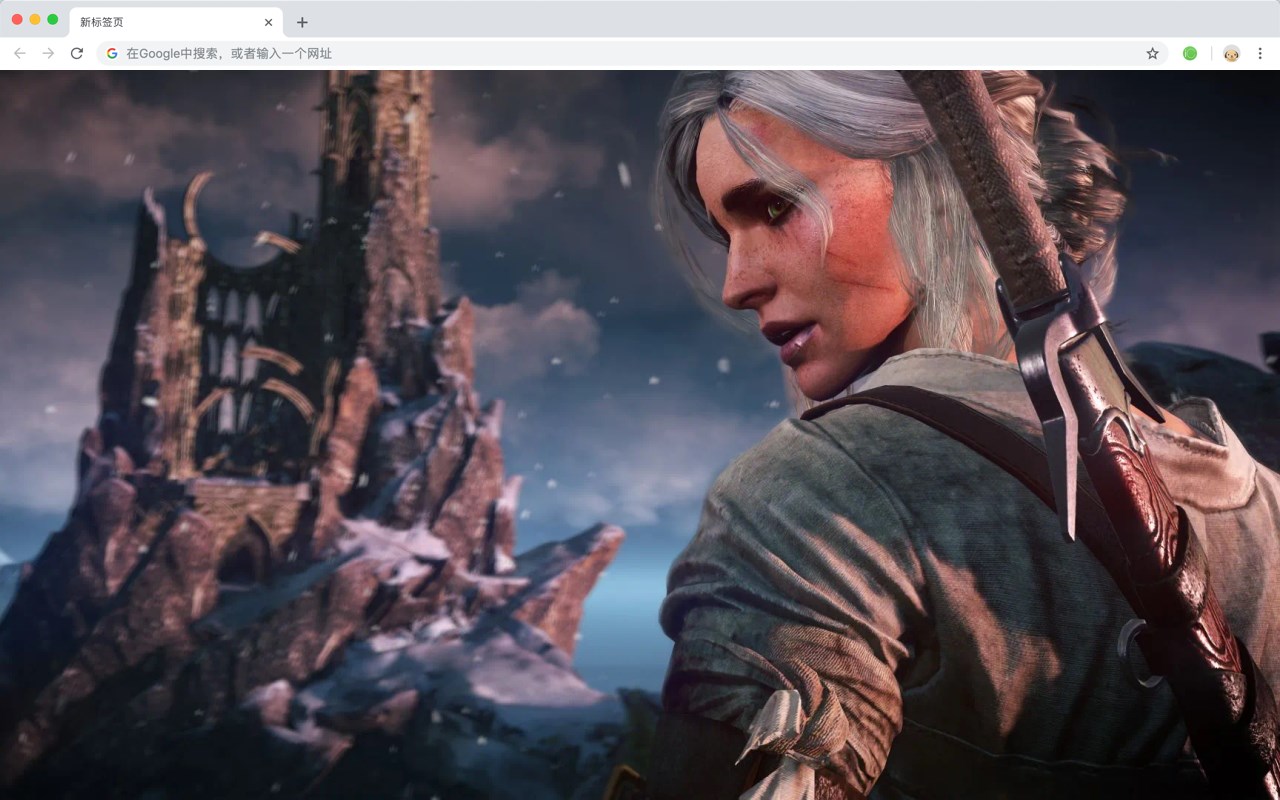Minimize the window with yellow button
This screenshot has height=800, width=1280.
click(x=35, y=19)
